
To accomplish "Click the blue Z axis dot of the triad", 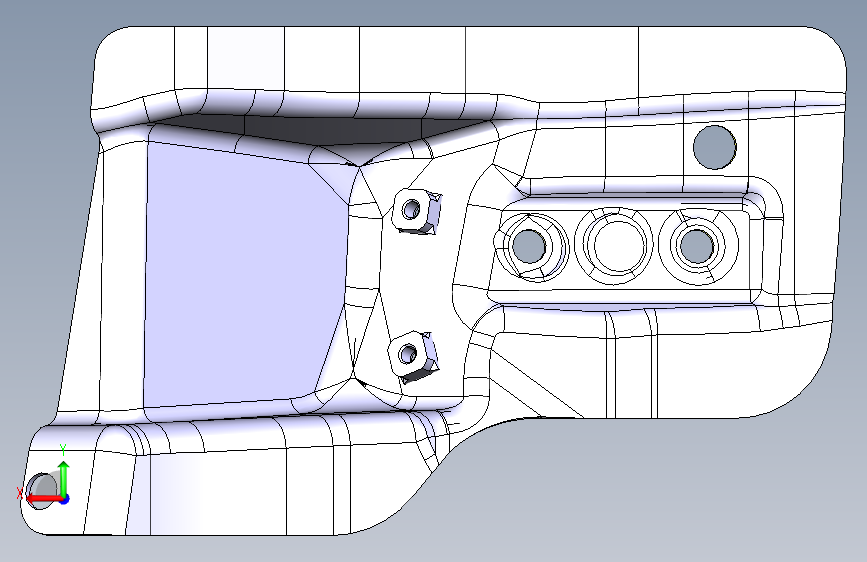I will click(65, 499).
